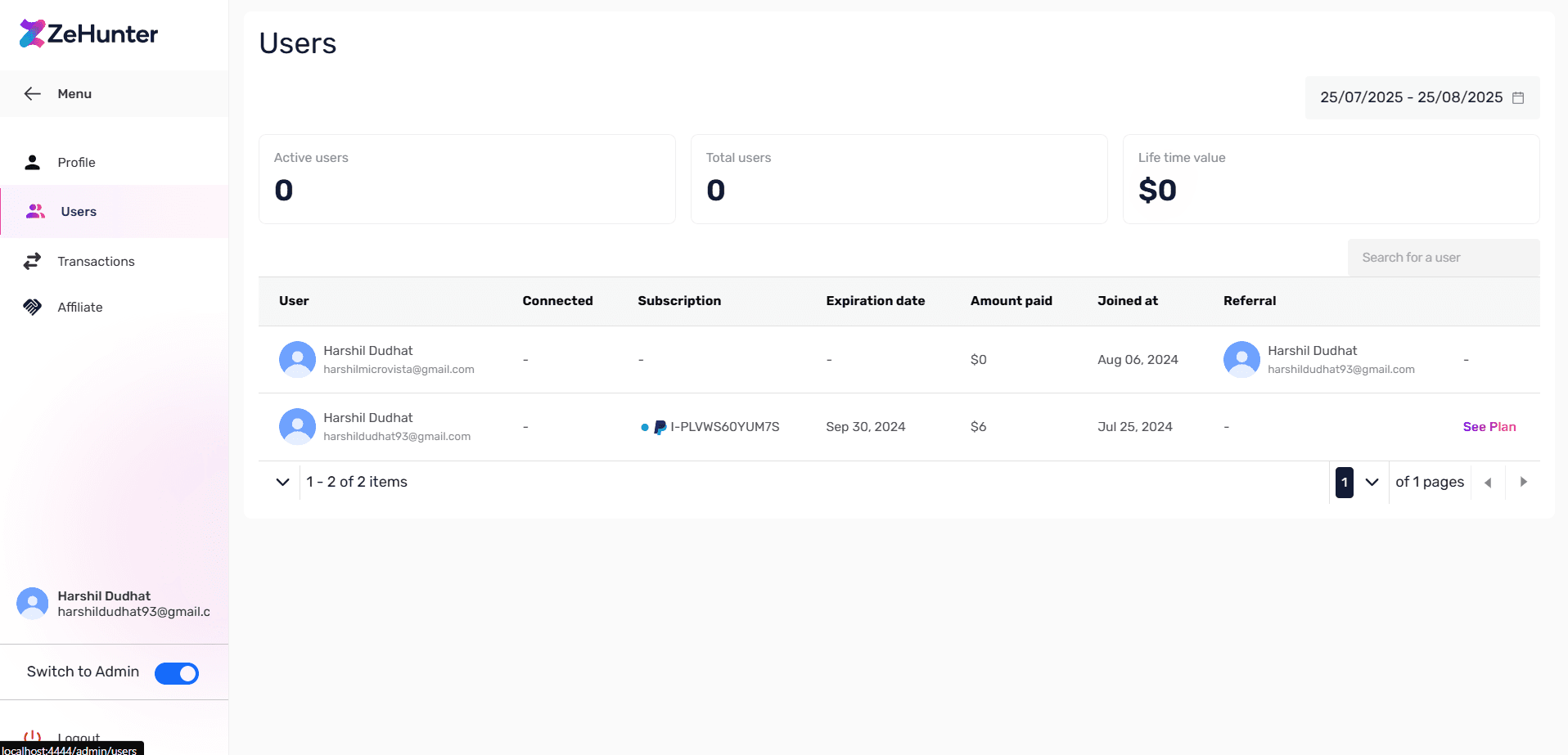
Task: Click Harshil Dudhat's avatar in the first row
Action: 297,359
